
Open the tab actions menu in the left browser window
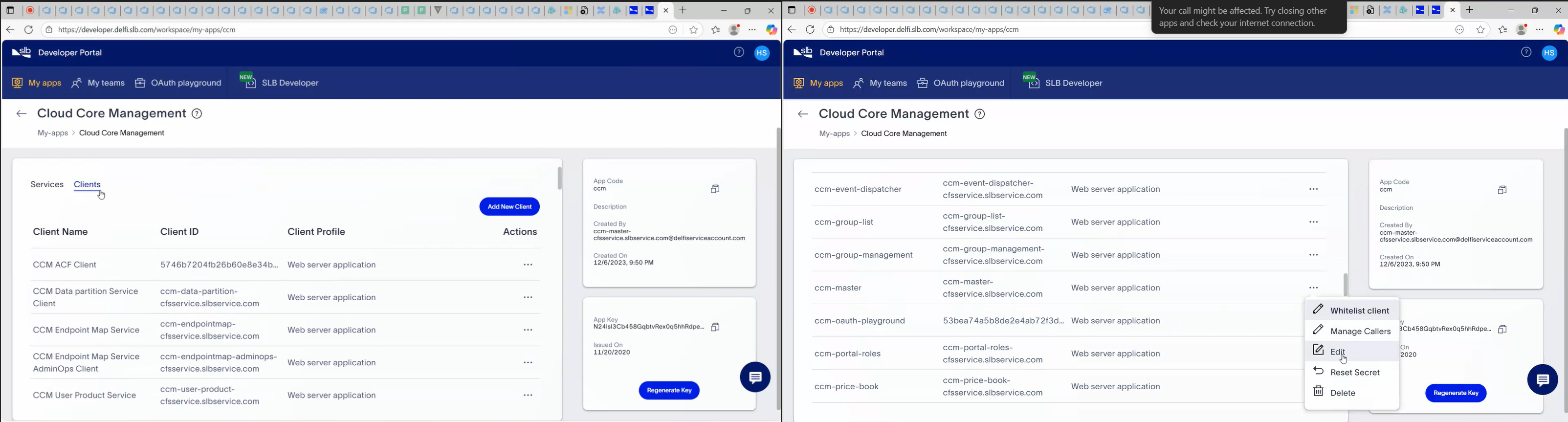tap(10, 10)
